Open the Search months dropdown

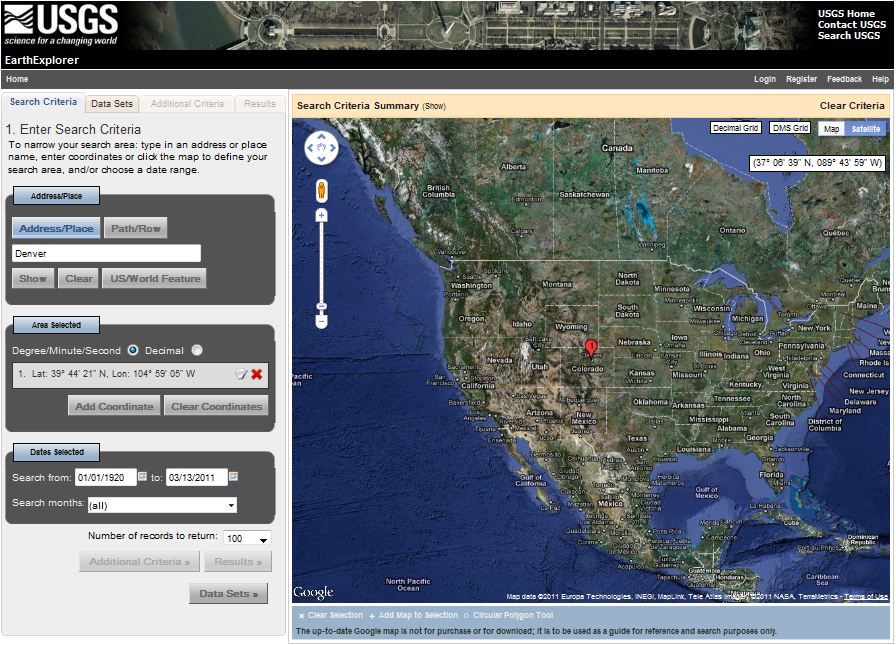162,505
